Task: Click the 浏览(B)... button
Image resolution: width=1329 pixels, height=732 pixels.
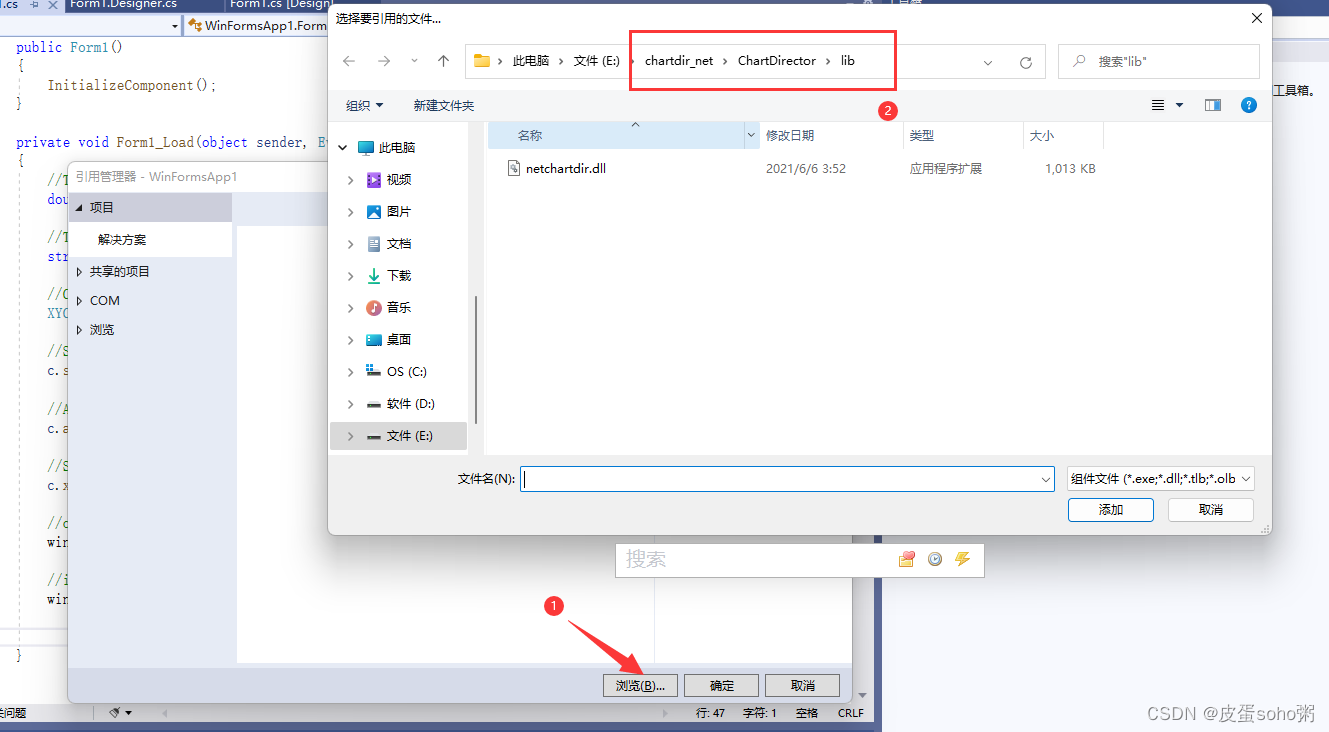Action: pos(640,685)
